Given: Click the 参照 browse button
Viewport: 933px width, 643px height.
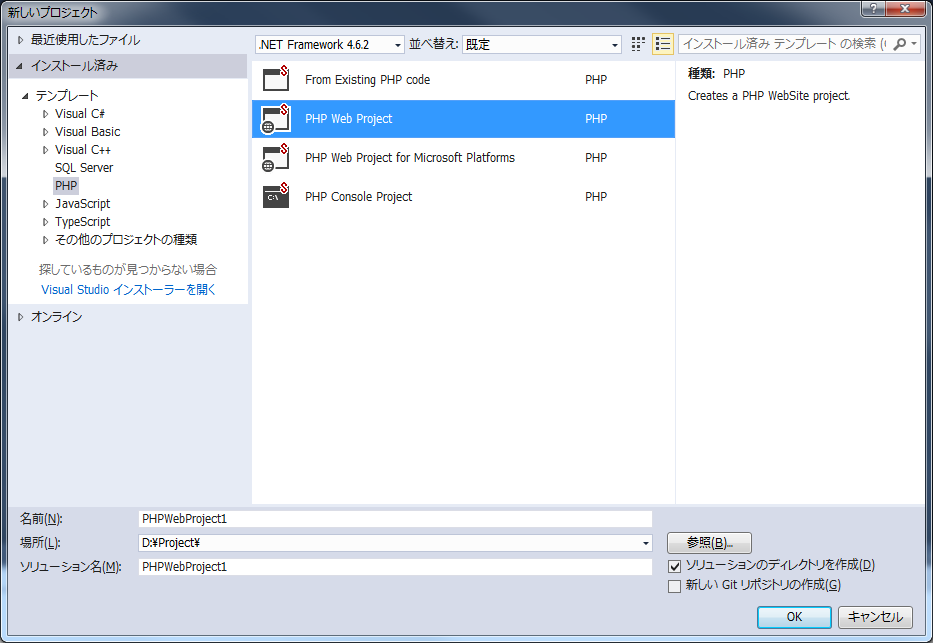Looking at the screenshot, I should 708,542.
